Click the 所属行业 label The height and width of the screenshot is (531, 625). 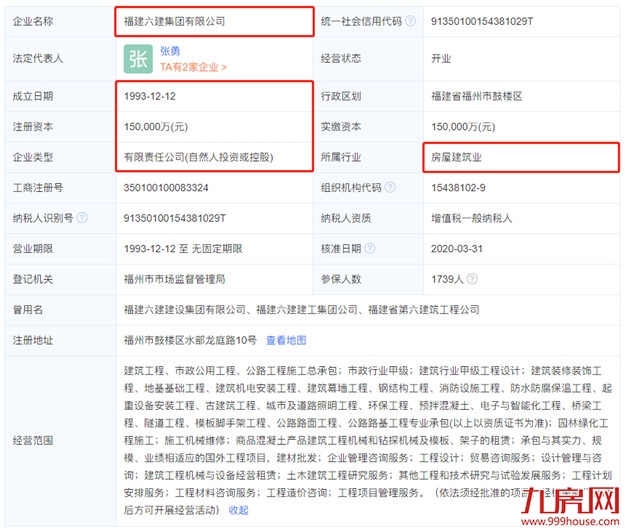pos(341,157)
